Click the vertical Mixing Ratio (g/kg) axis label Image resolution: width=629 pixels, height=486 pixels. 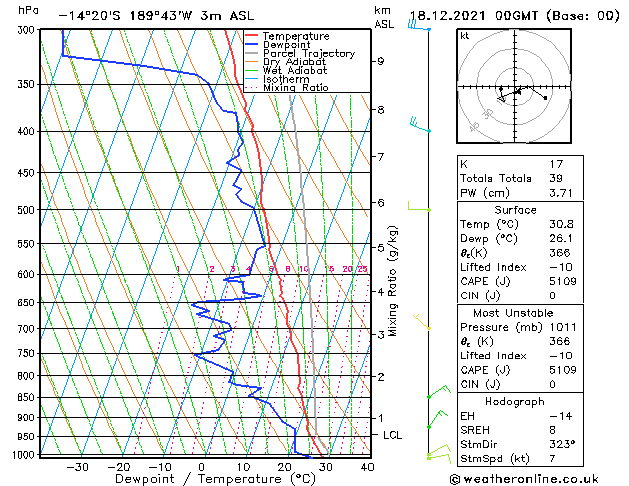click(x=392, y=281)
